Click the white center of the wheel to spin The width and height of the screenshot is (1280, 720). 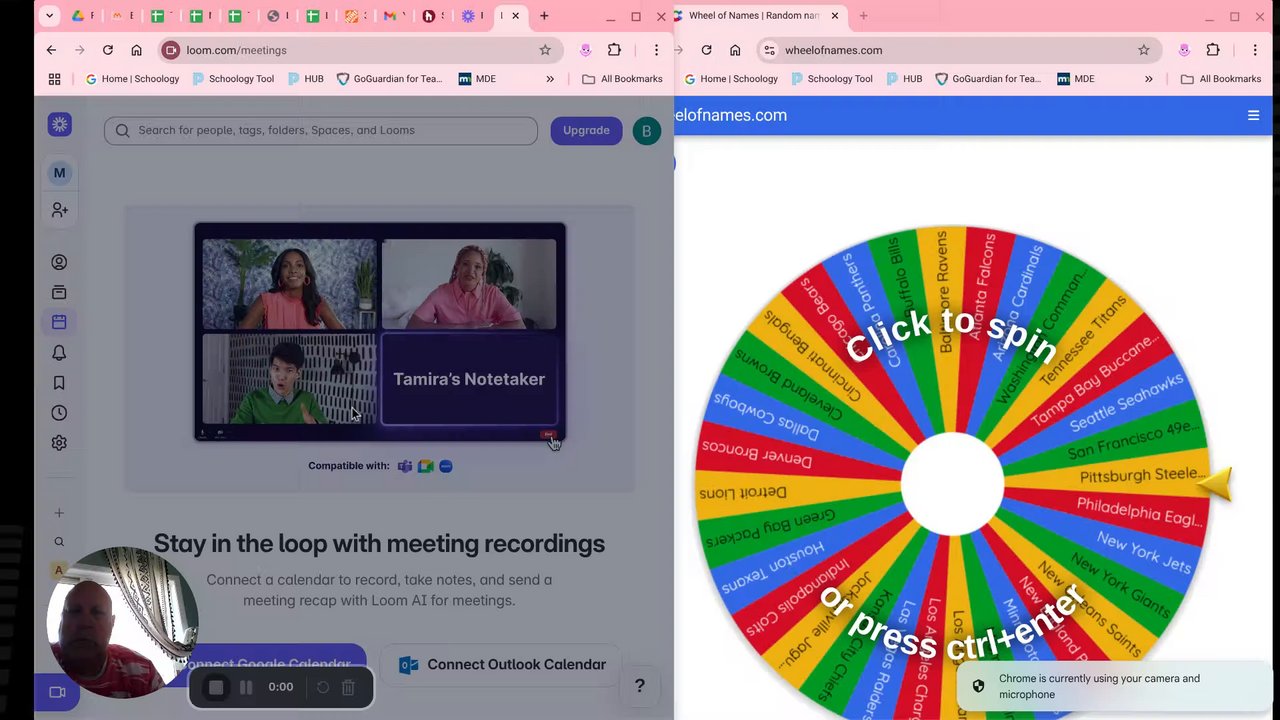coord(952,484)
